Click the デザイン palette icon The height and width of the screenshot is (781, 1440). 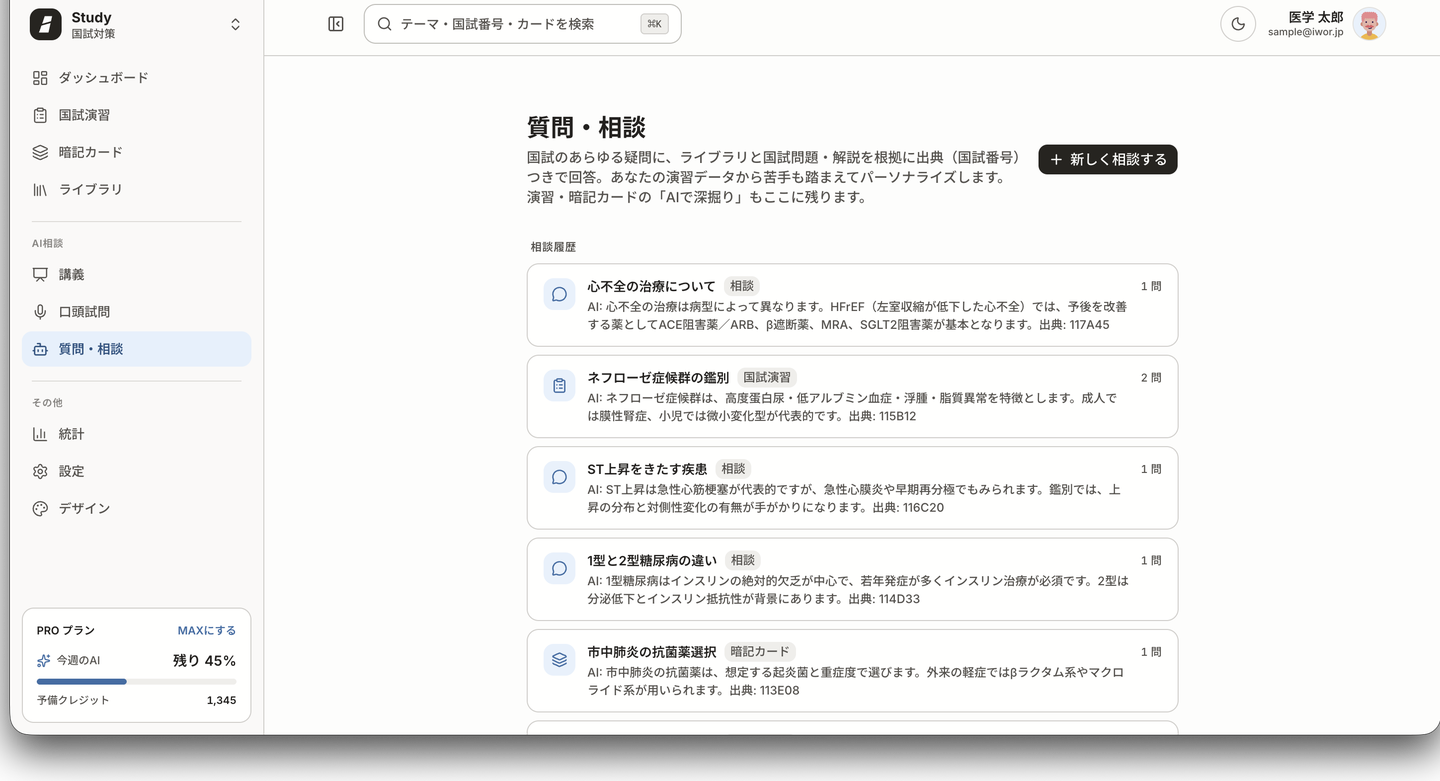[40, 508]
